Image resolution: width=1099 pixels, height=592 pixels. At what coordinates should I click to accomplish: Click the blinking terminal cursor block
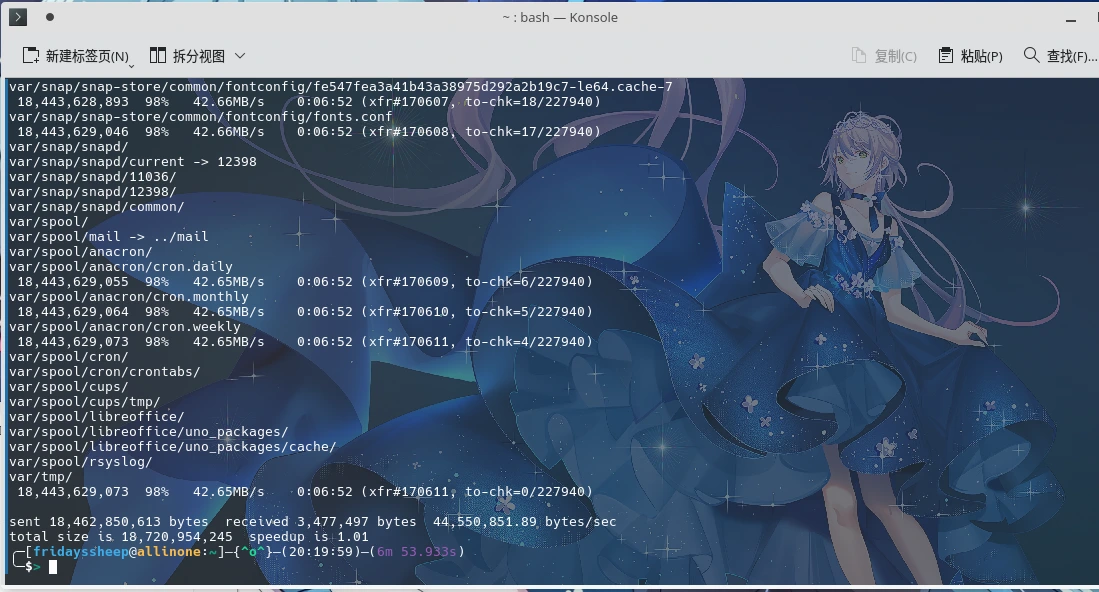53,567
